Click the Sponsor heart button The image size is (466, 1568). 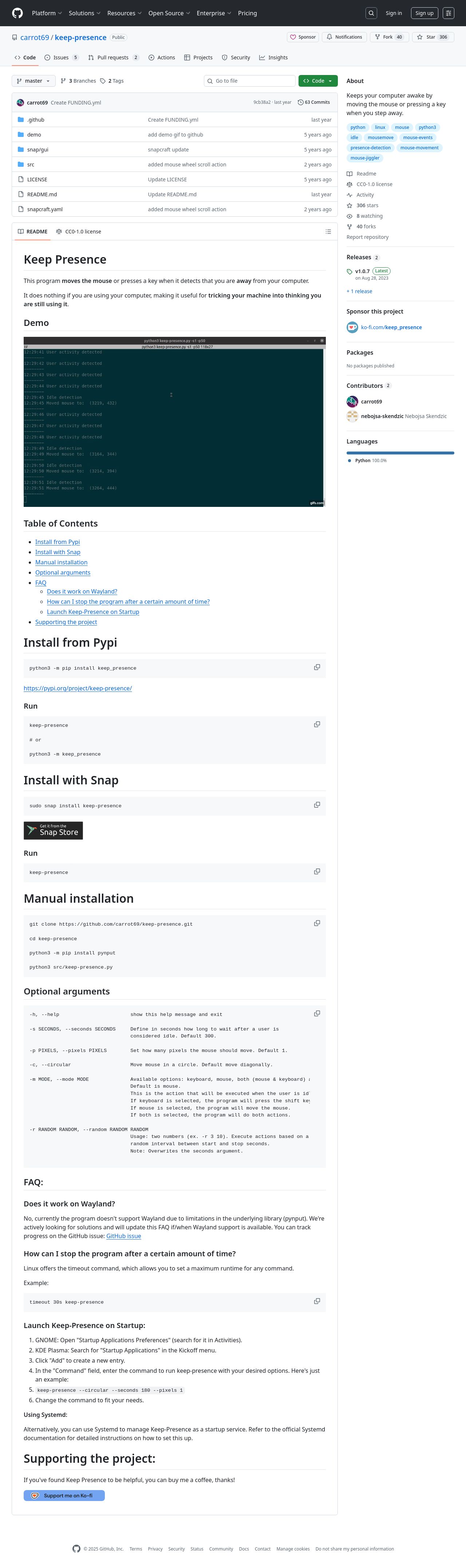[302, 37]
